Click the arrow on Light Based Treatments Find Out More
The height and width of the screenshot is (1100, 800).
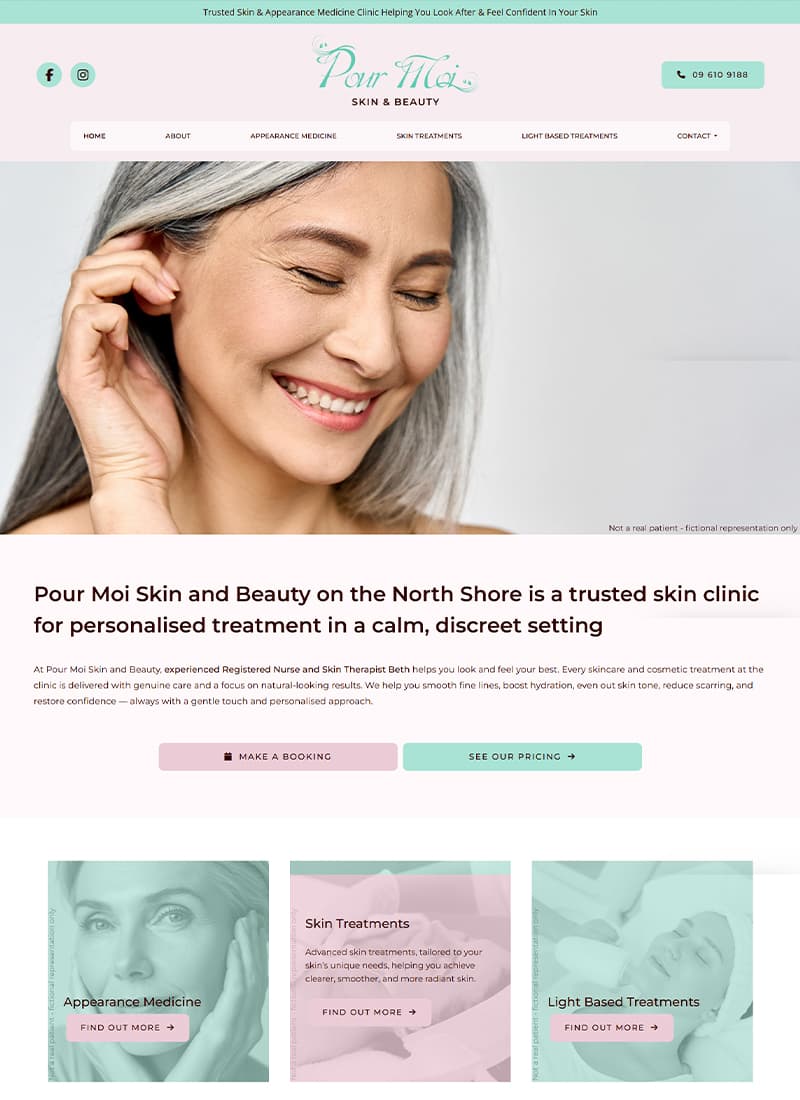tap(654, 1027)
